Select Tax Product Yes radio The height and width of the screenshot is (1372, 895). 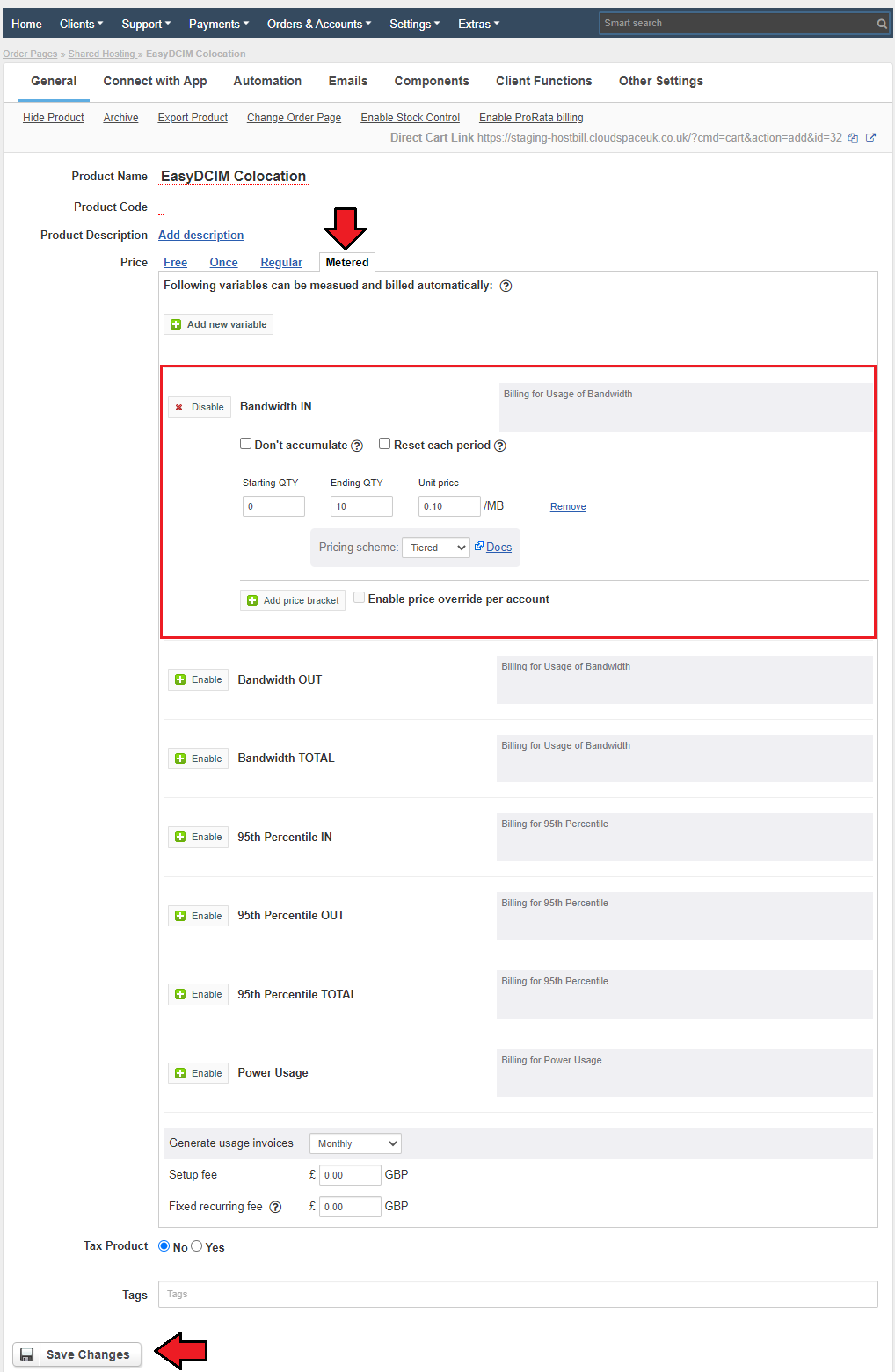(197, 1246)
